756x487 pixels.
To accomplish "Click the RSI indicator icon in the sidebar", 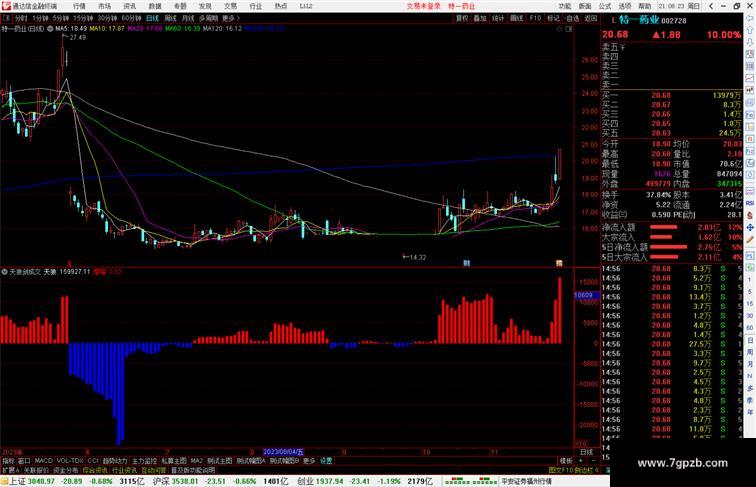I will point(750,203).
